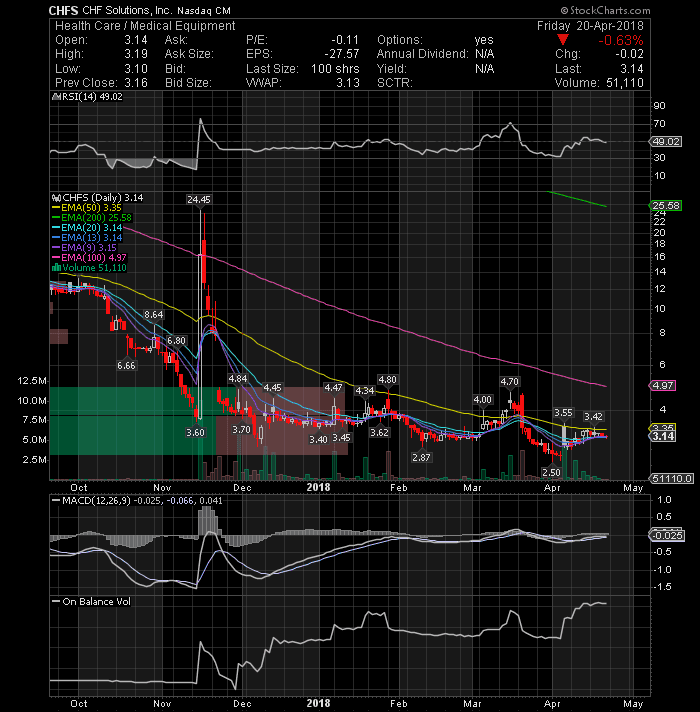Click the EPS -27.57 value

(341, 54)
